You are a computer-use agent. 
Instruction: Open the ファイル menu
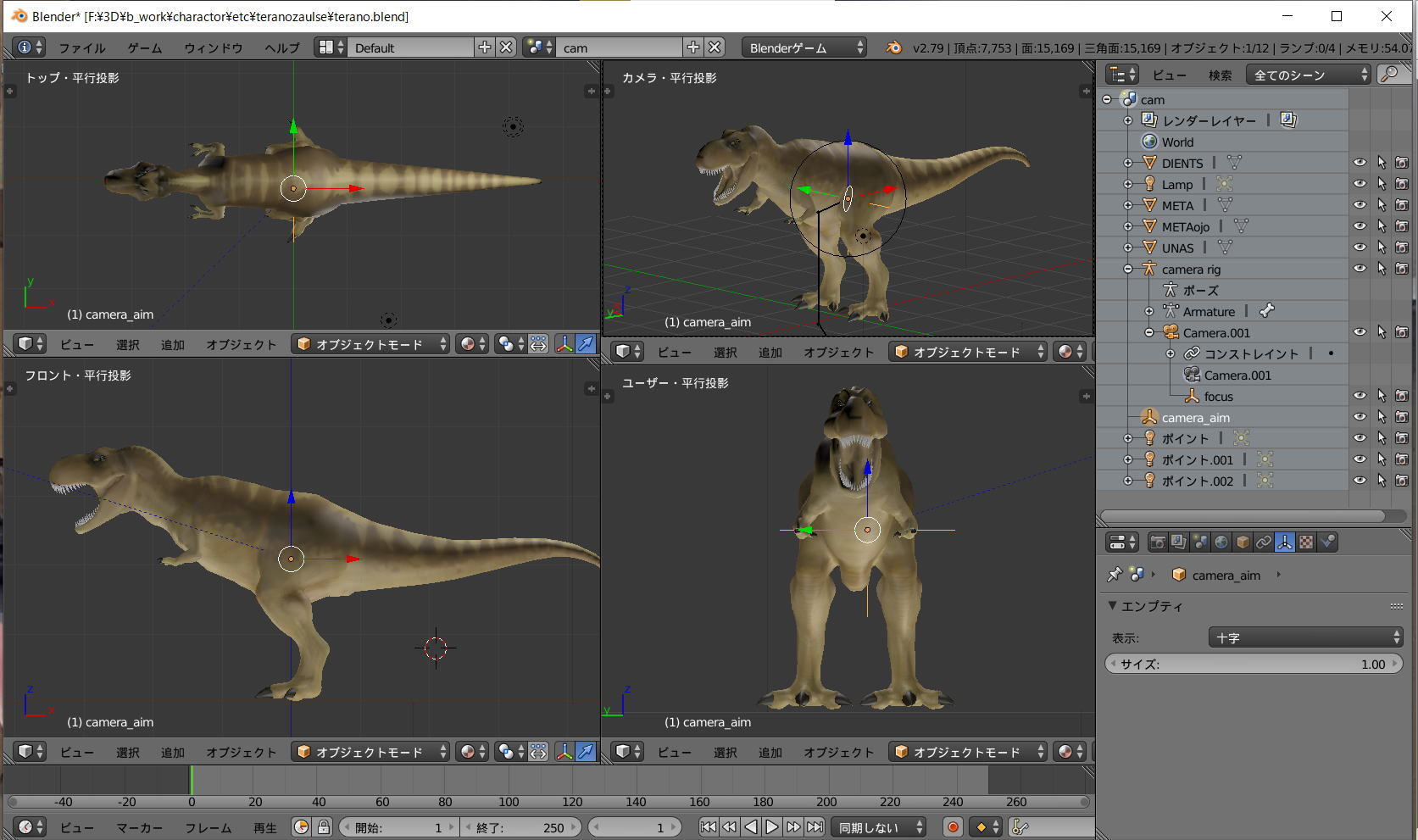(x=82, y=47)
